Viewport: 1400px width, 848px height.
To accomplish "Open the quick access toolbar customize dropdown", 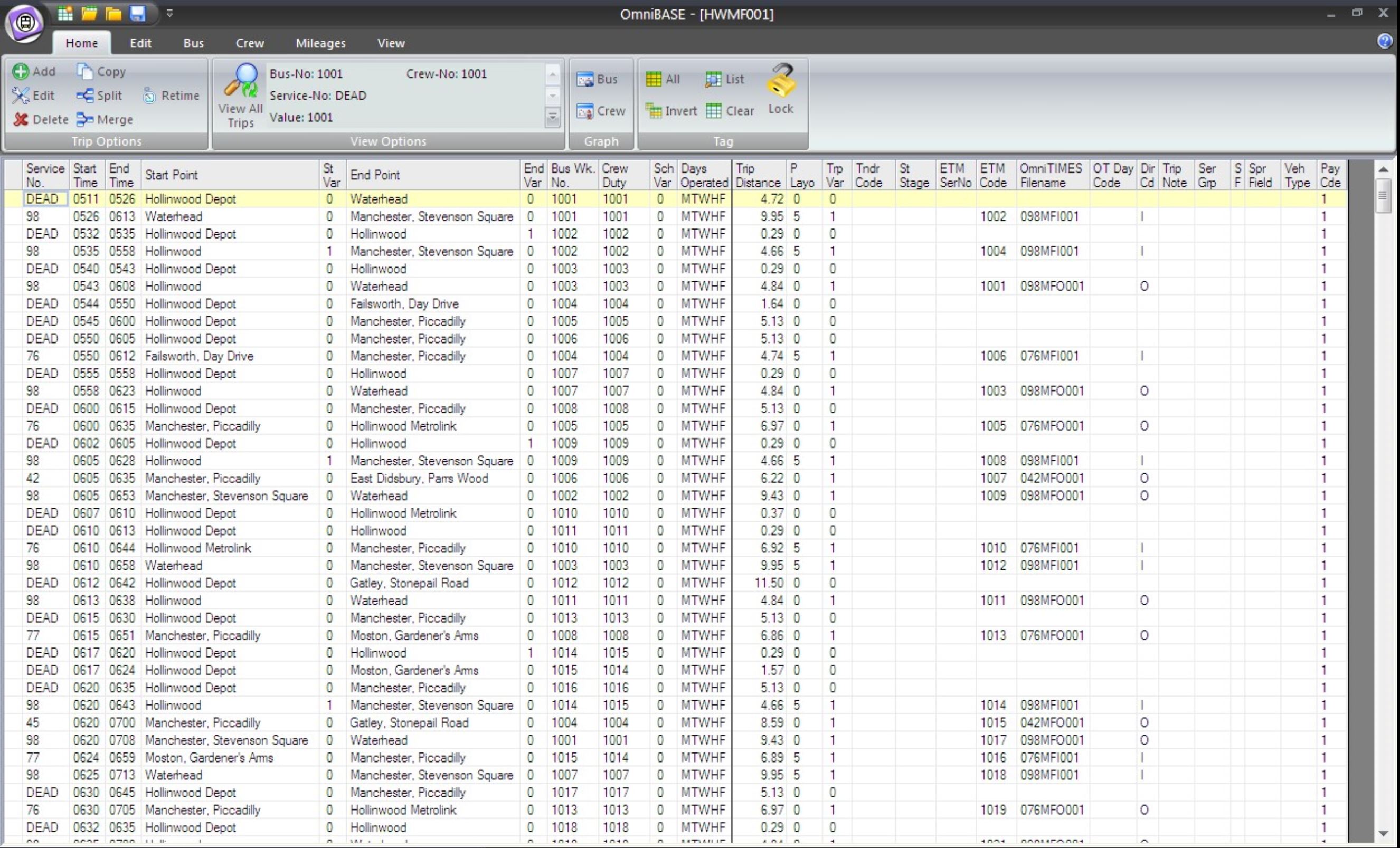I will pos(169,13).
